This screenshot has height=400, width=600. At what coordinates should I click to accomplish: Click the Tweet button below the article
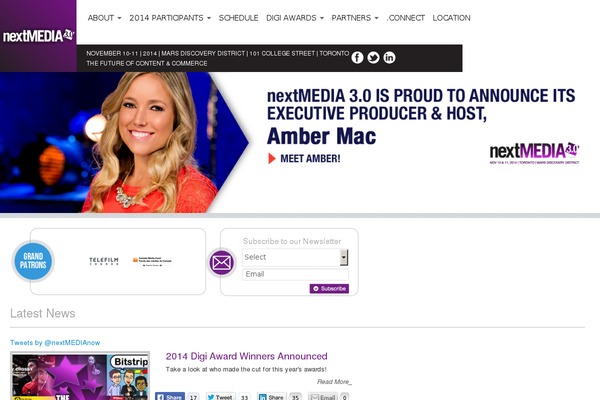[220, 397]
